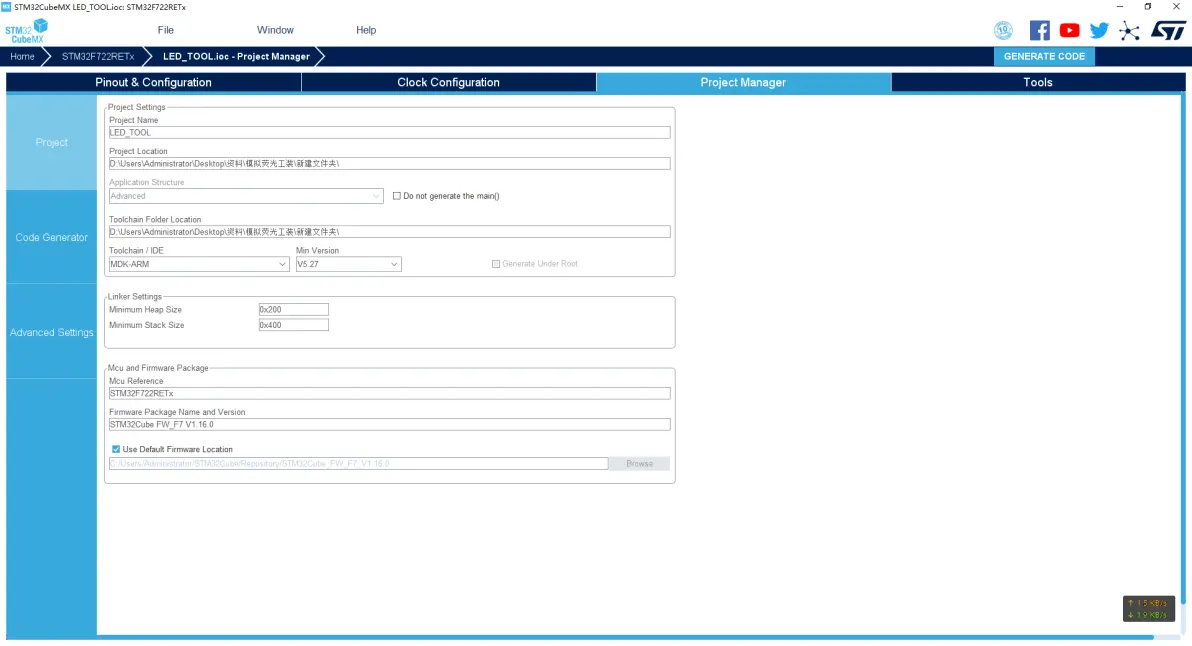Open the File menu
This screenshot has height=646, width=1192.
[166, 30]
